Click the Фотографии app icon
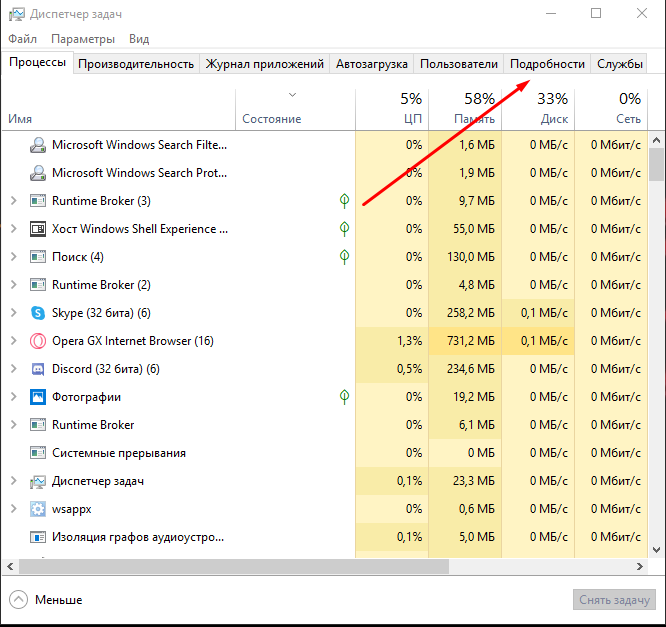 tap(38, 397)
